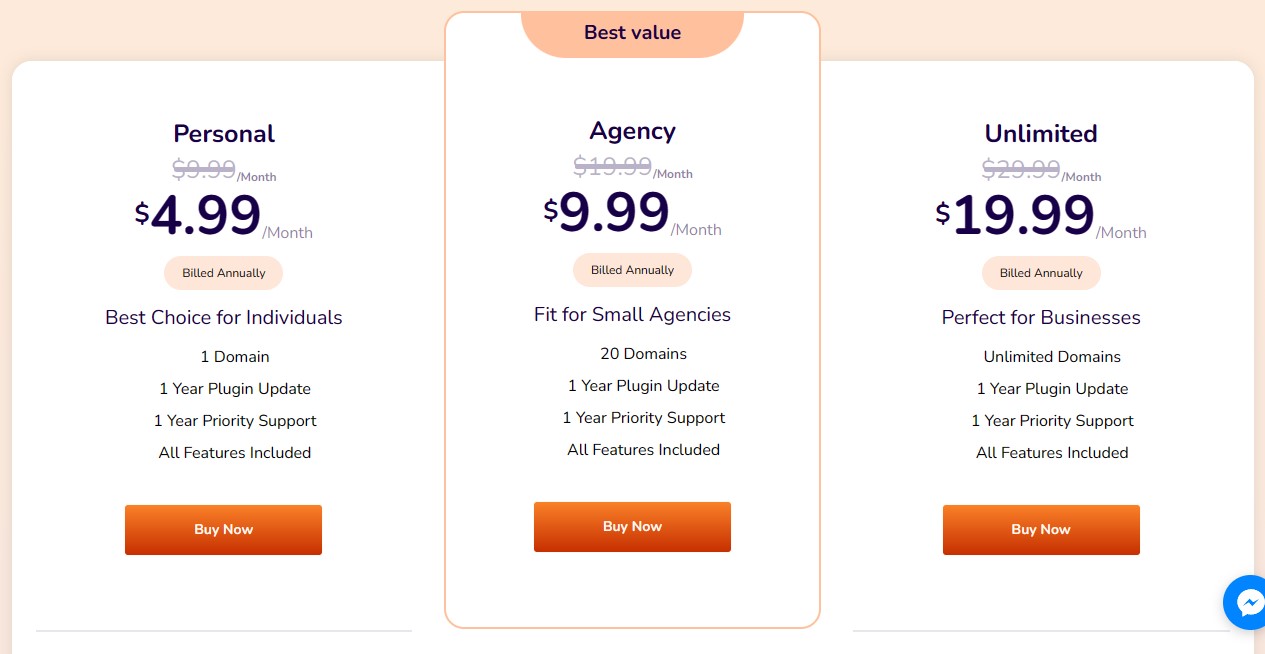Select the Billed Annually pill under Personal plan
This screenshot has height=654, width=1265.
(x=223, y=272)
